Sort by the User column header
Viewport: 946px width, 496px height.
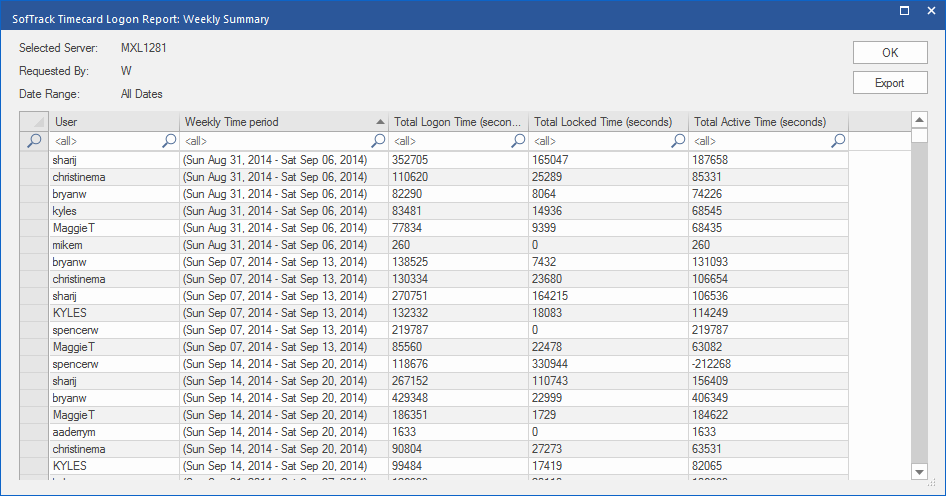[x=114, y=122]
